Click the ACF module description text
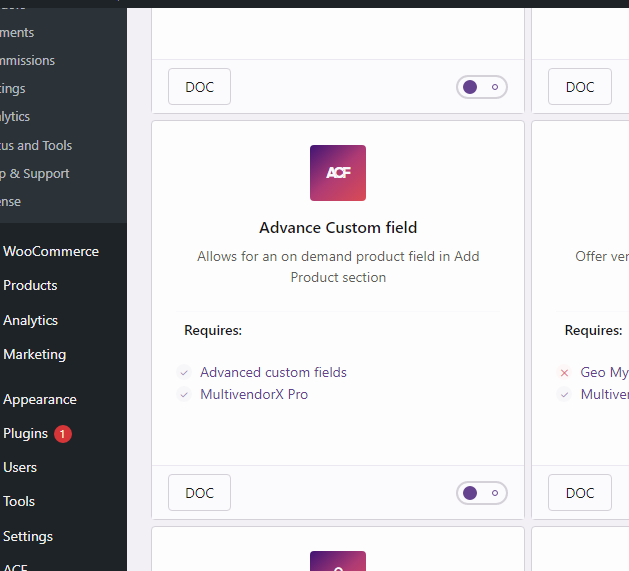 338,267
